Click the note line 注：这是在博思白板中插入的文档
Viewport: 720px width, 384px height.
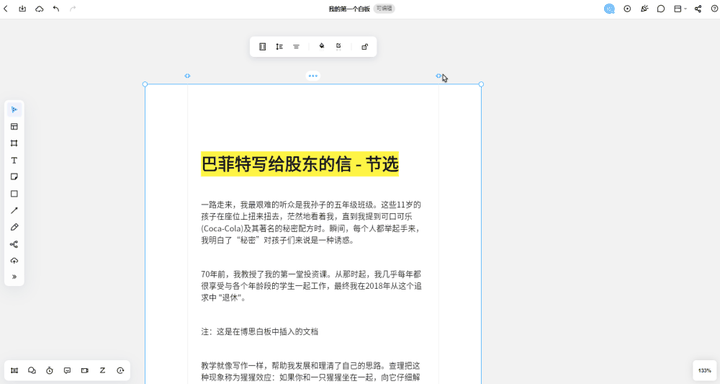[x=259, y=332]
